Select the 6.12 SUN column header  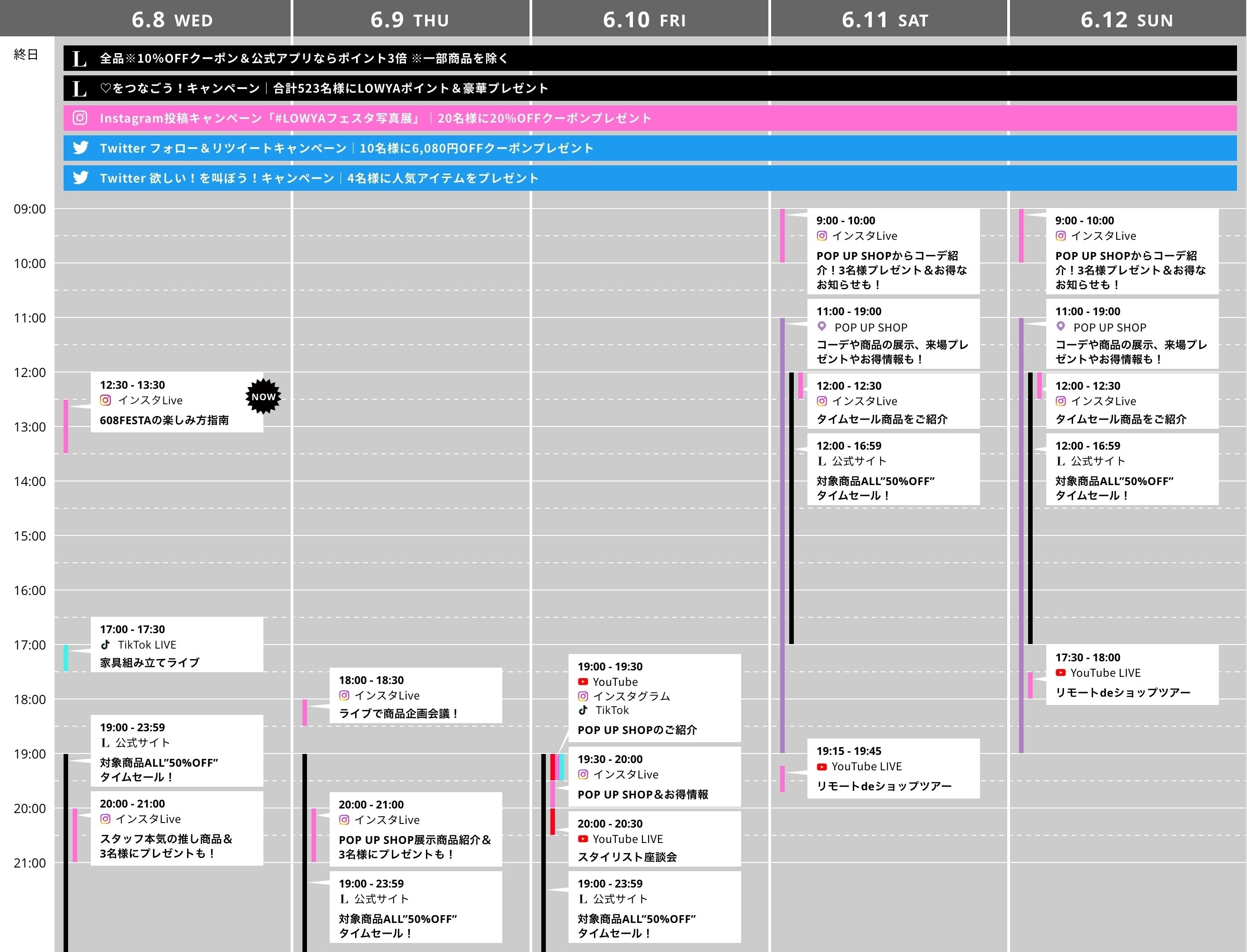(1126, 20)
